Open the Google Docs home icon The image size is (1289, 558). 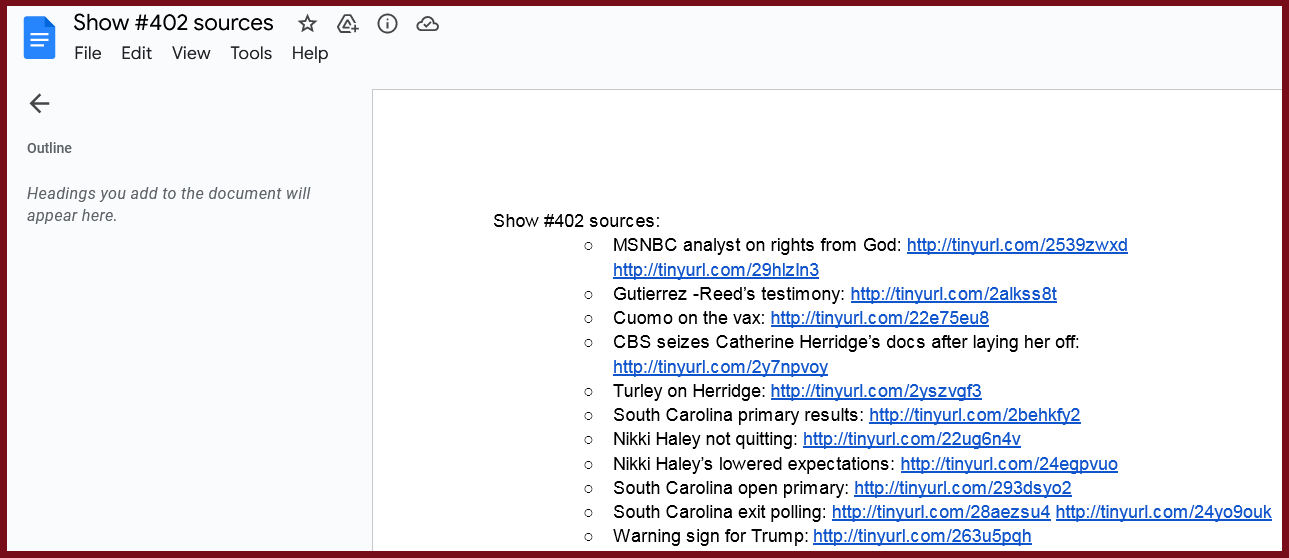(x=40, y=38)
